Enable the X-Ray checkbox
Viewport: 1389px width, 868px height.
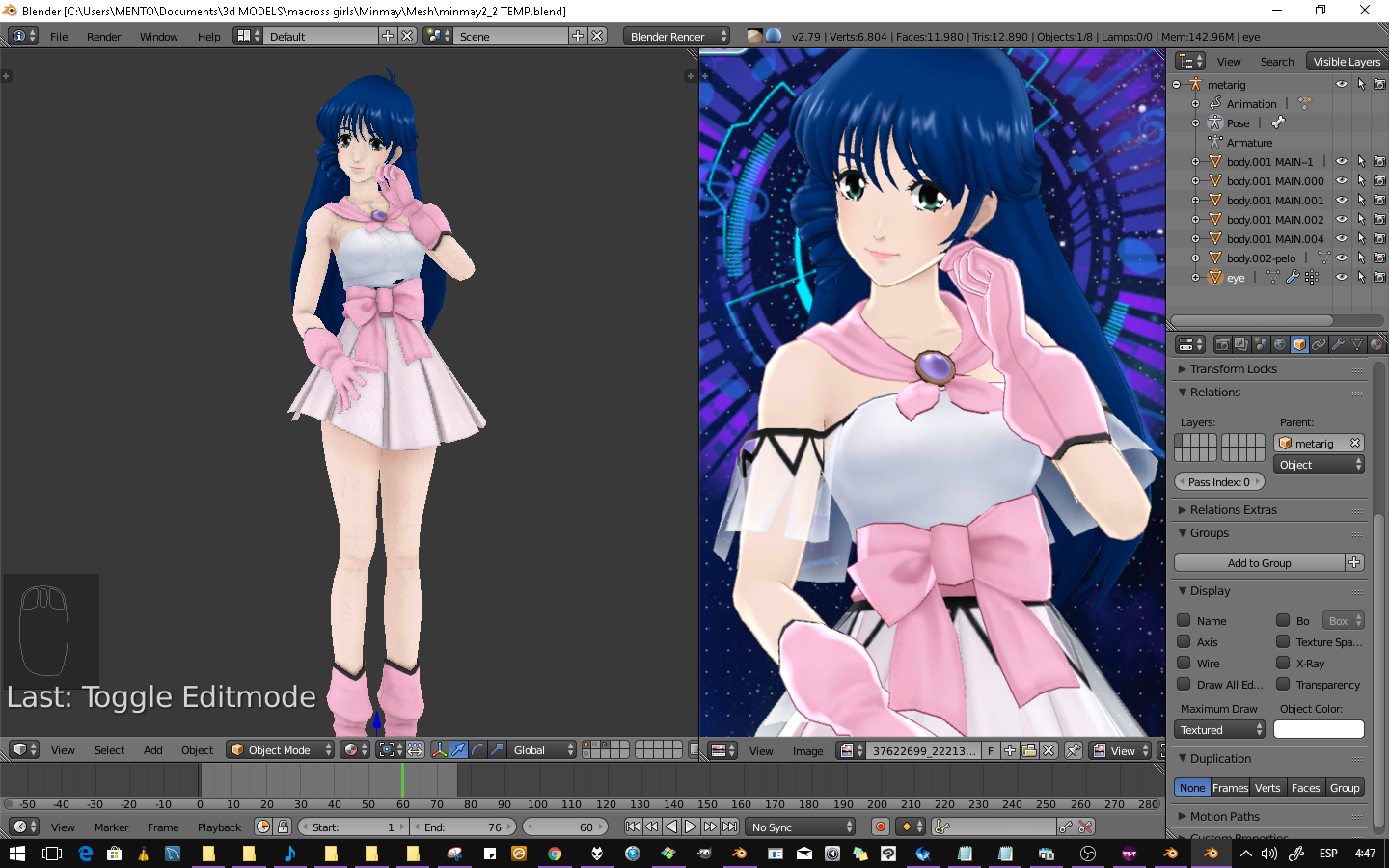click(1283, 663)
